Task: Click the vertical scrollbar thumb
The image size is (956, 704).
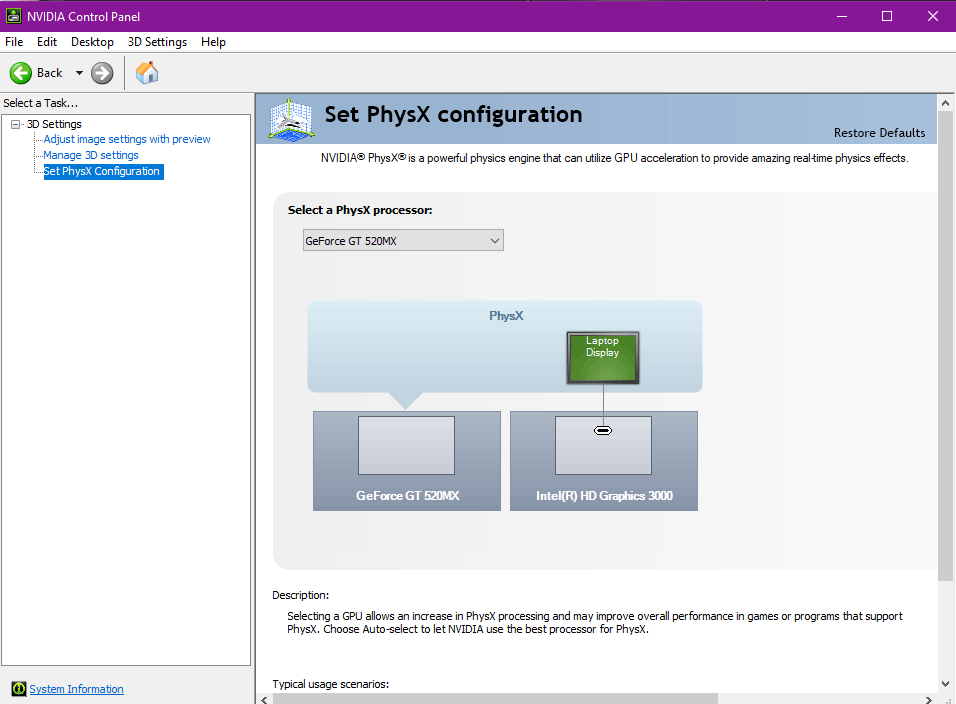Action: [x=945, y=346]
